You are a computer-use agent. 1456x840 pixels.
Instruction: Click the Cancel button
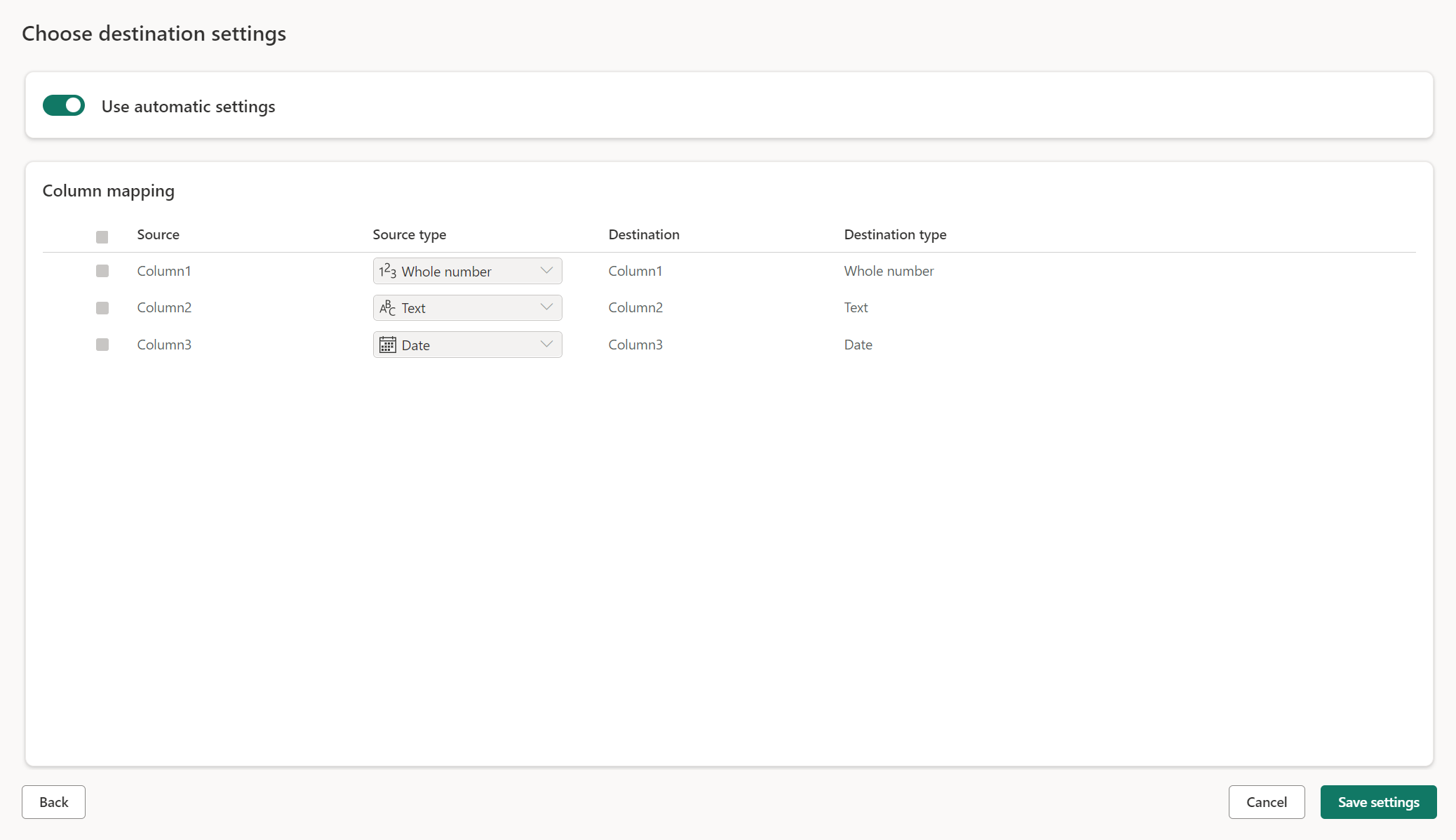(1267, 802)
